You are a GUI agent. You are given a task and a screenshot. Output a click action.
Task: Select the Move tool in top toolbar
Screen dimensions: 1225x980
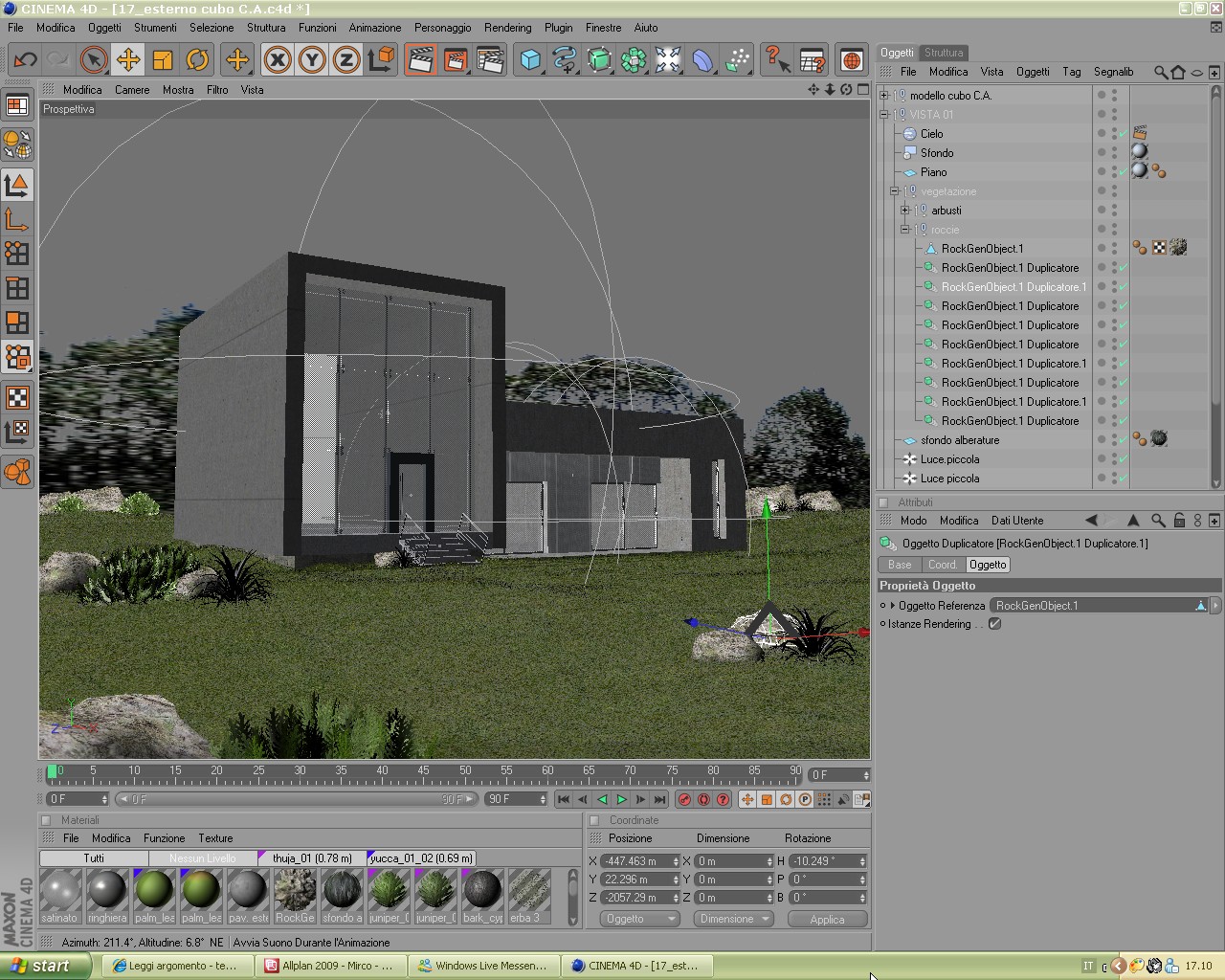pos(127,59)
